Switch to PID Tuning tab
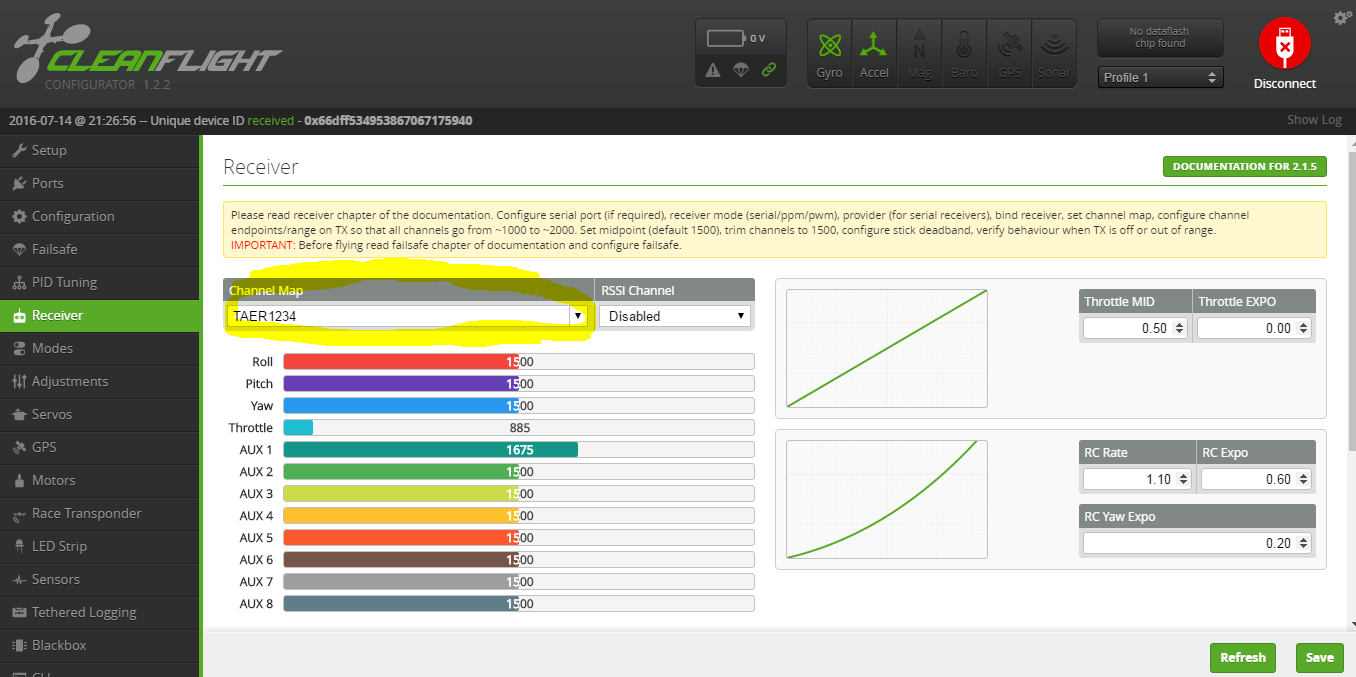Image resolution: width=1356 pixels, height=677 pixels. (x=100, y=282)
